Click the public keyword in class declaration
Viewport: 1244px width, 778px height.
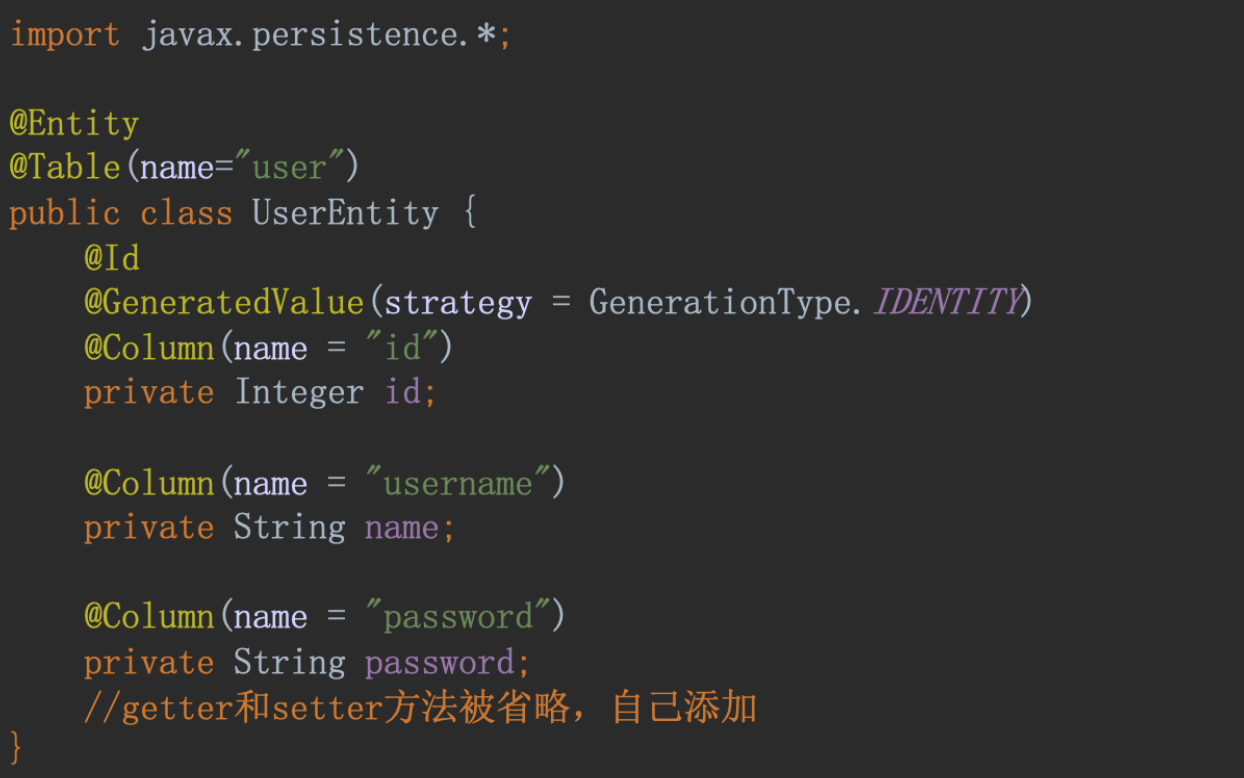(x=65, y=213)
